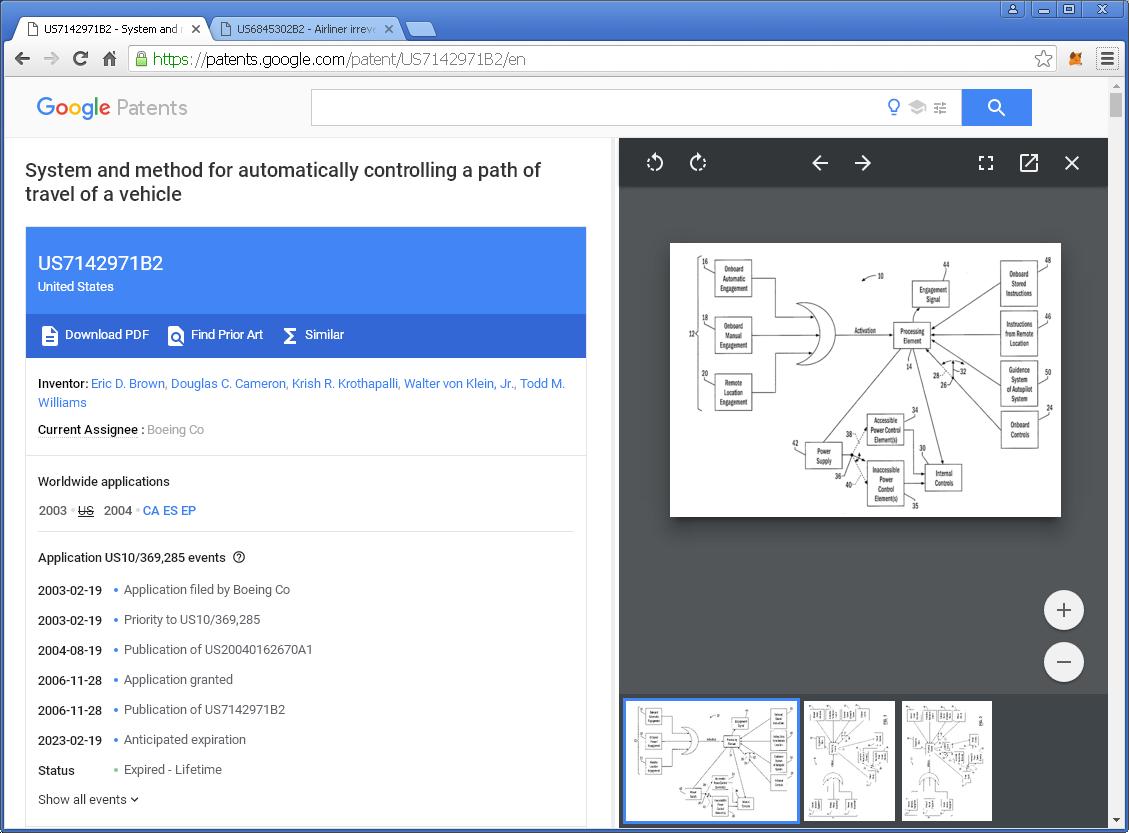Click the browser forward button
The height and width of the screenshot is (833, 1129).
pos(51,59)
